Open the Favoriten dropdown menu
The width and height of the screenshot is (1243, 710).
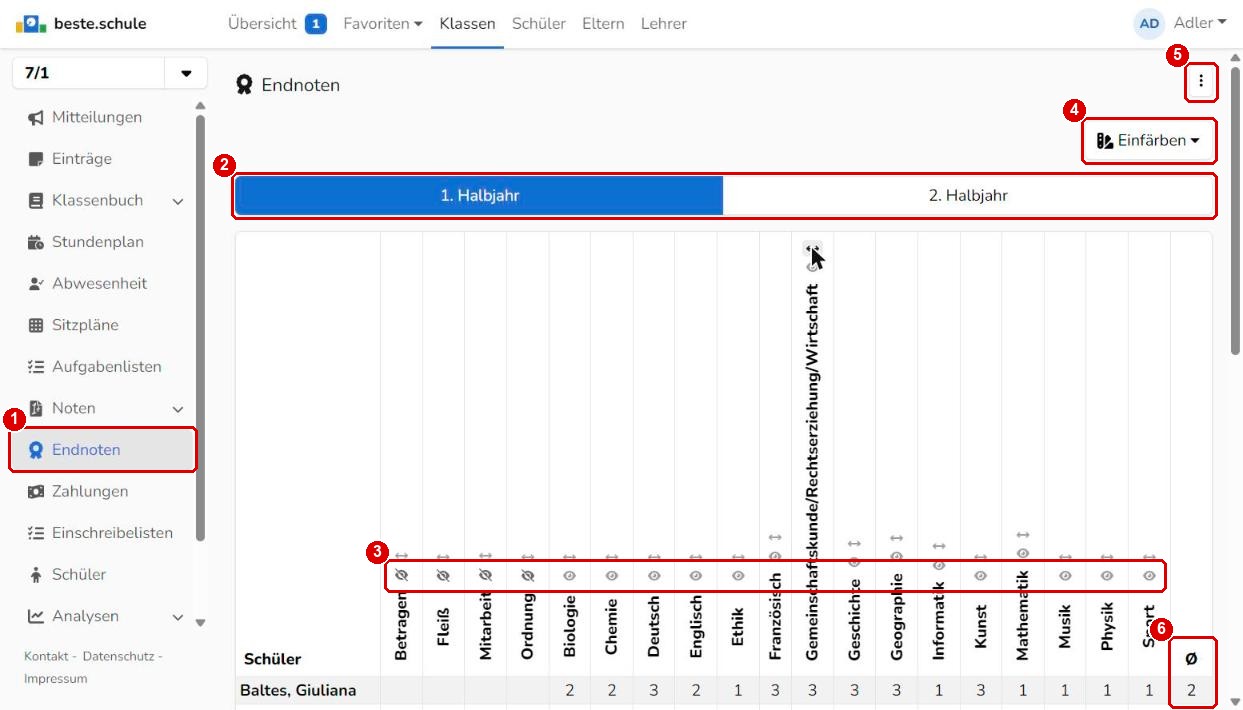click(x=383, y=23)
